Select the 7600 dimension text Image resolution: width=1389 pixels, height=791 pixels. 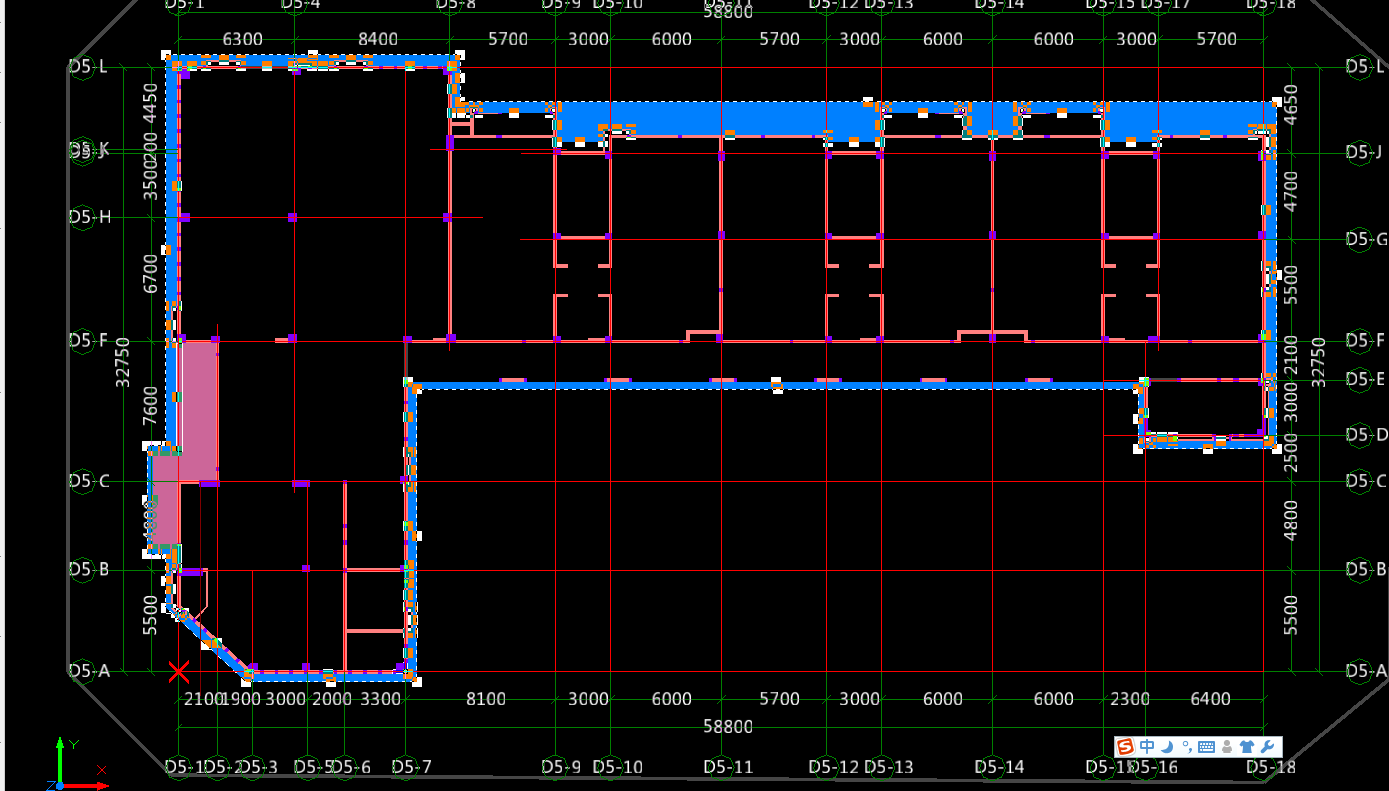[150, 406]
